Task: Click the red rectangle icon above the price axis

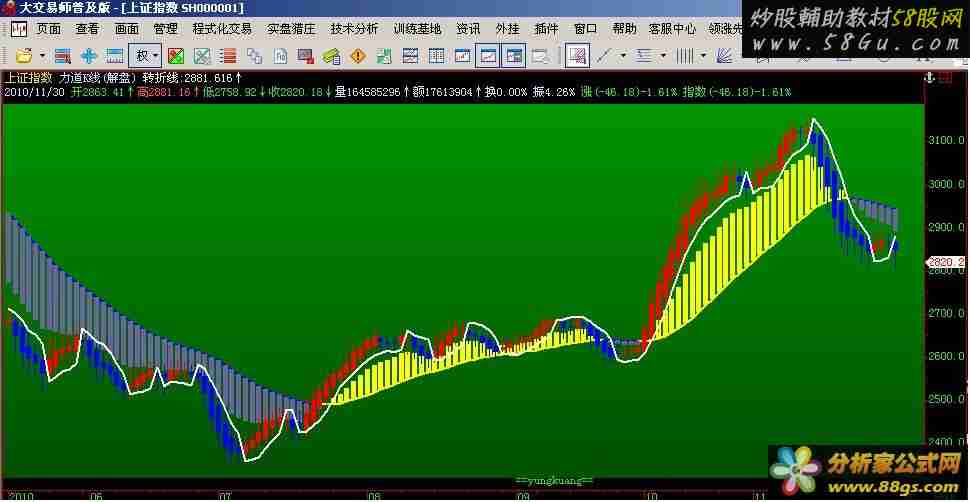Action: coord(945,79)
